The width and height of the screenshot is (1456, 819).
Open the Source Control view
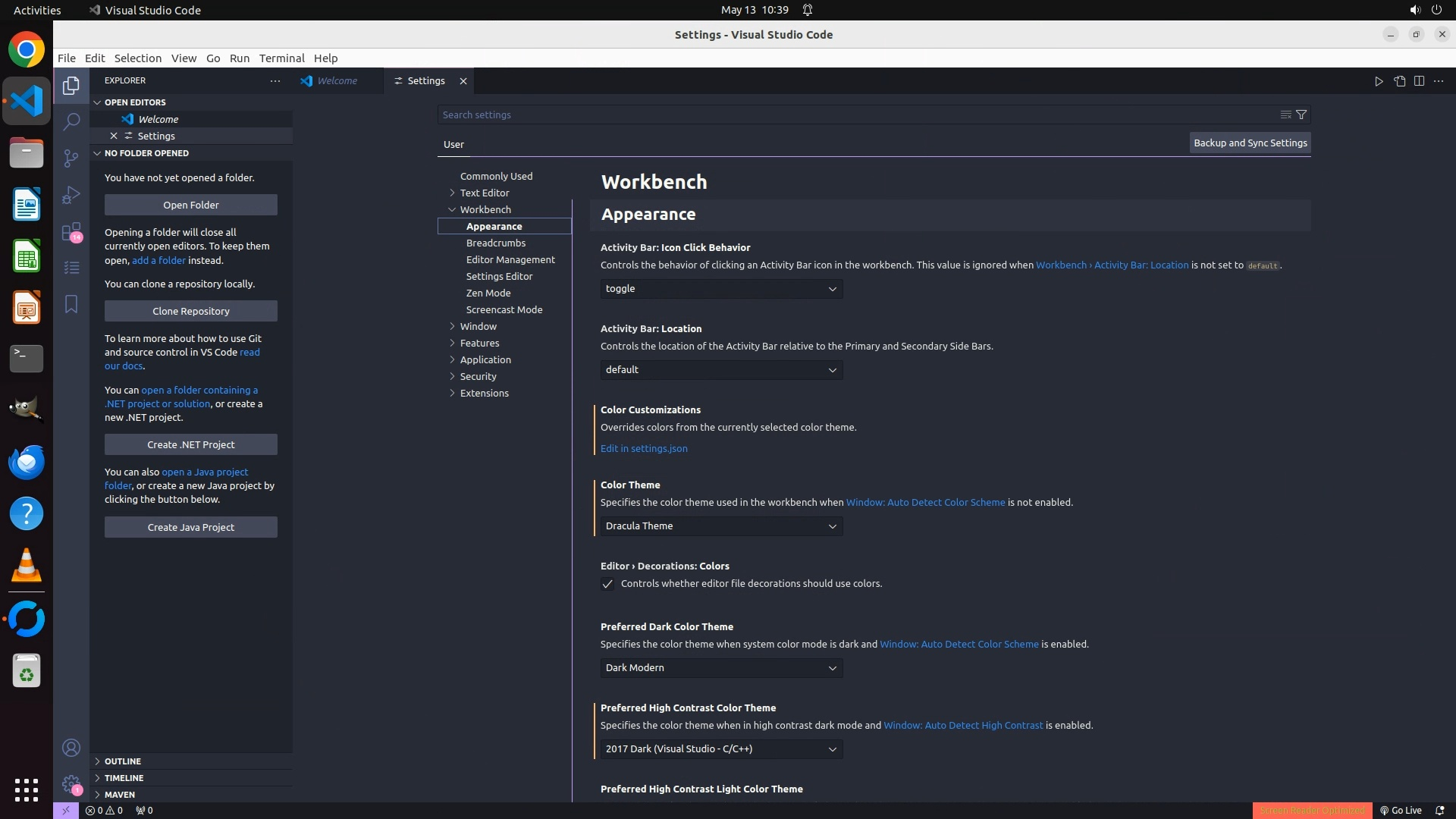pyautogui.click(x=71, y=158)
